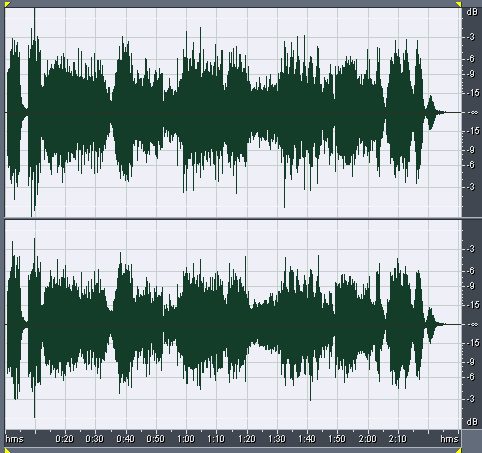Click the -∞ label of the upper channel
This screenshot has width=482, height=453.
(x=473, y=112)
